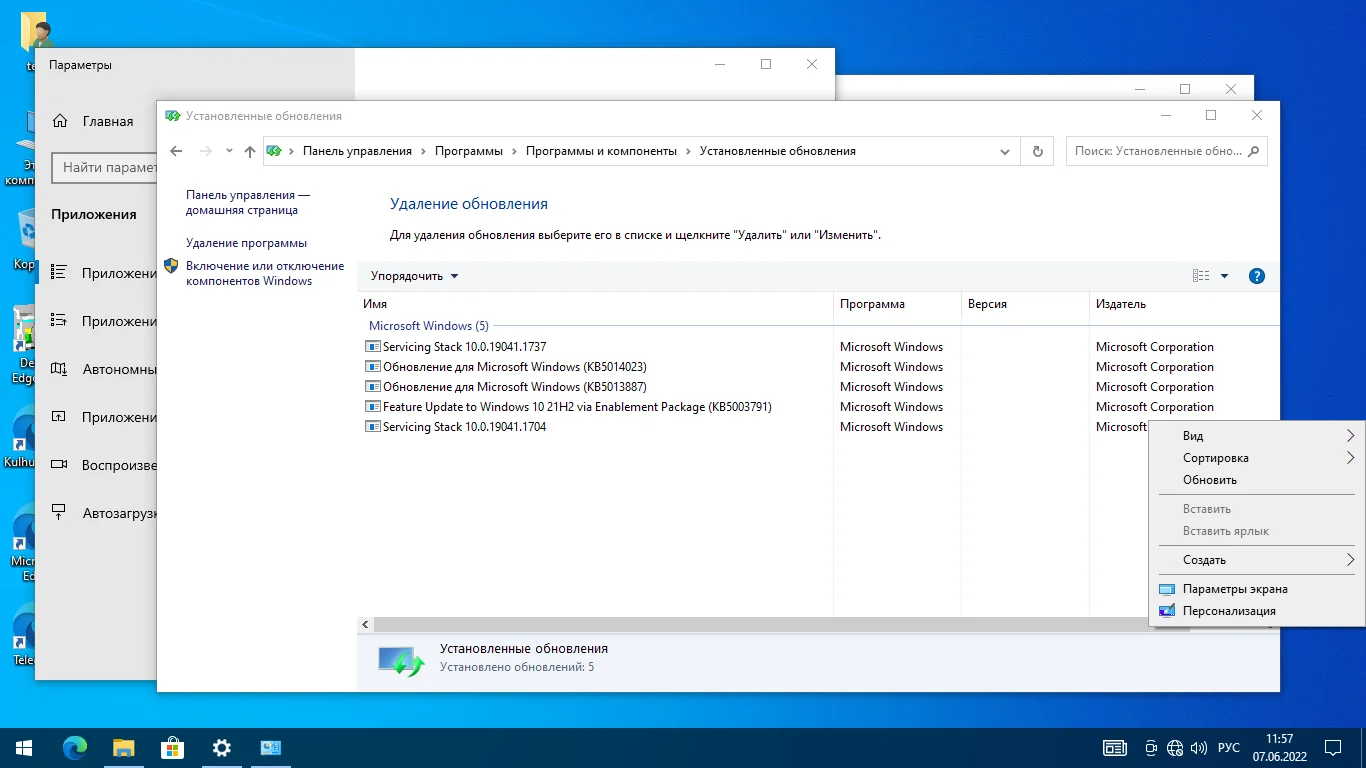Open Microsoft Edge from the taskbar

[x=75, y=747]
